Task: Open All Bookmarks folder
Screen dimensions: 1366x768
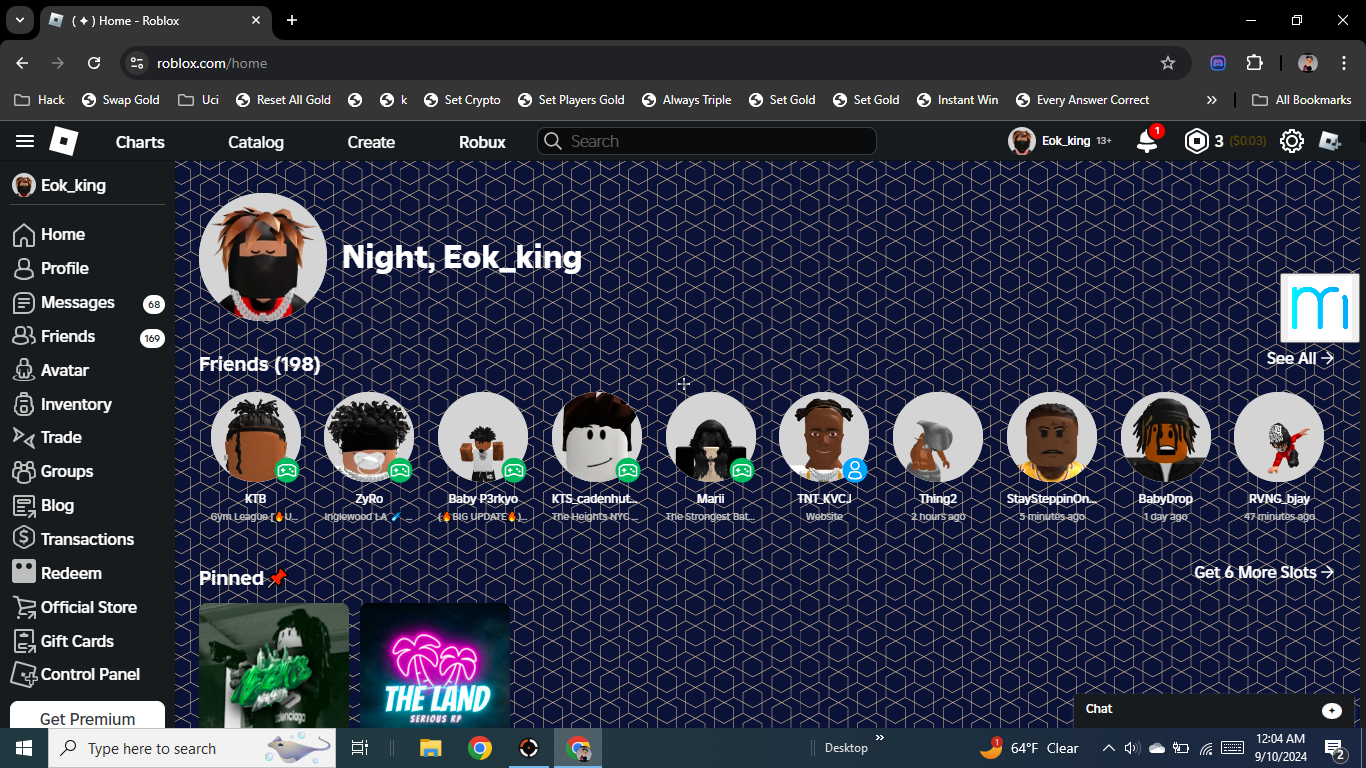Action: [x=1304, y=100]
